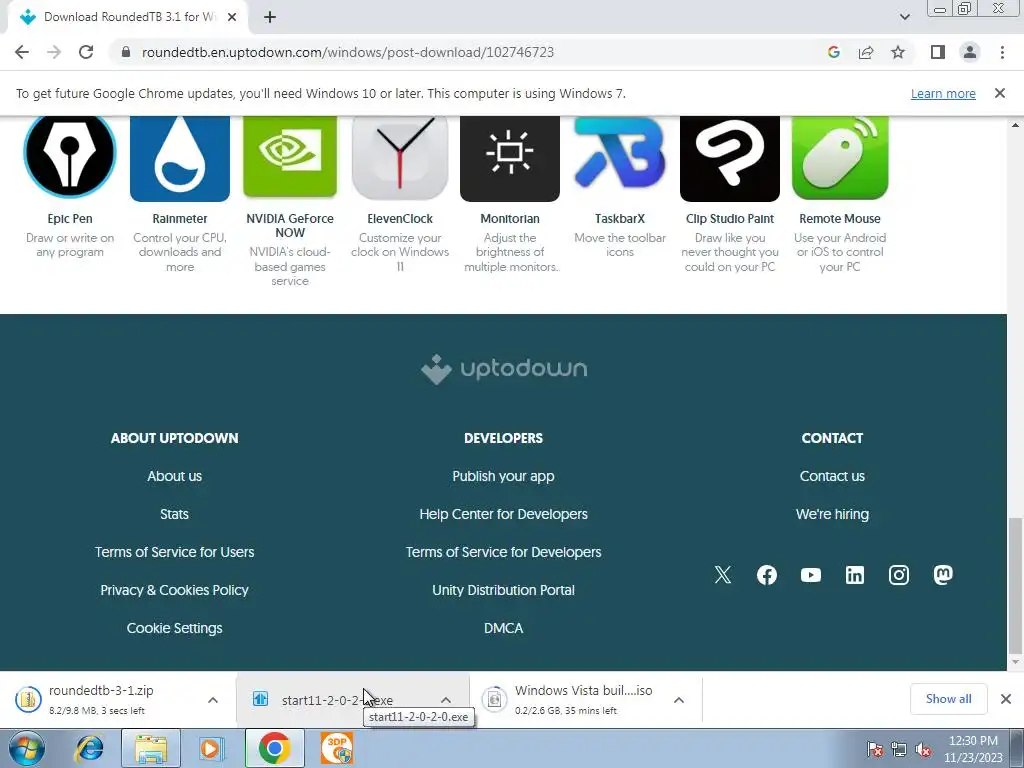Click the muted volume tray icon

pyautogui.click(x=923, y=750)
